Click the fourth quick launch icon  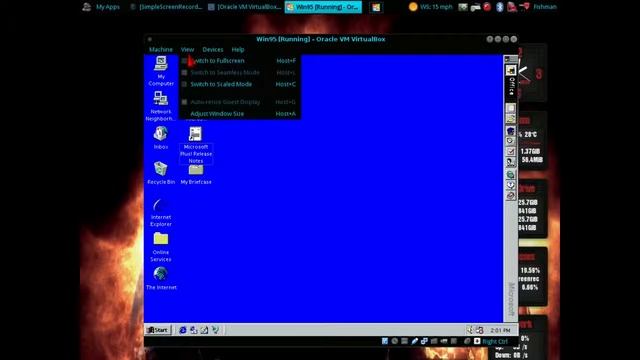[x=215, y=330]
